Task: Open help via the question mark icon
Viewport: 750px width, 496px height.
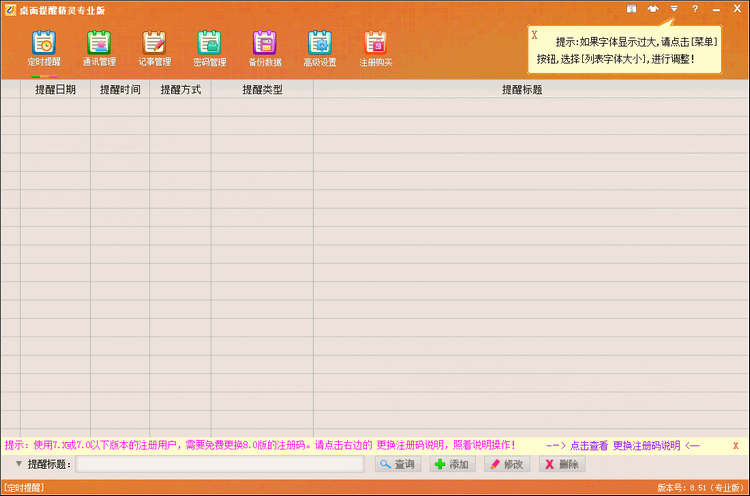Action: point(695,9)
